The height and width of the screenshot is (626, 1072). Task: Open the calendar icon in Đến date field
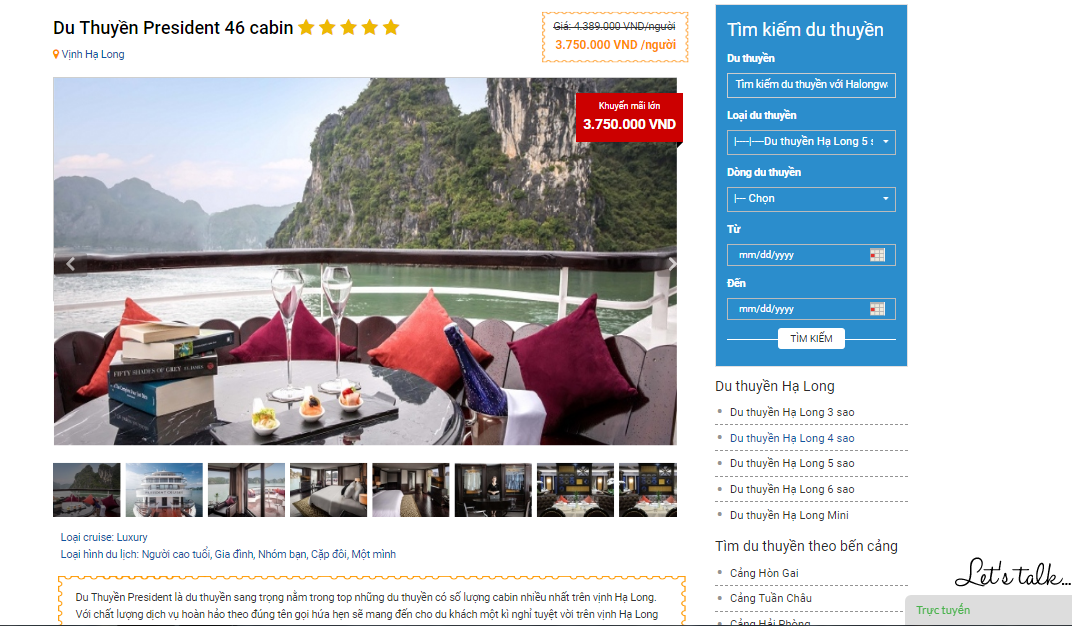click(877, 309)
